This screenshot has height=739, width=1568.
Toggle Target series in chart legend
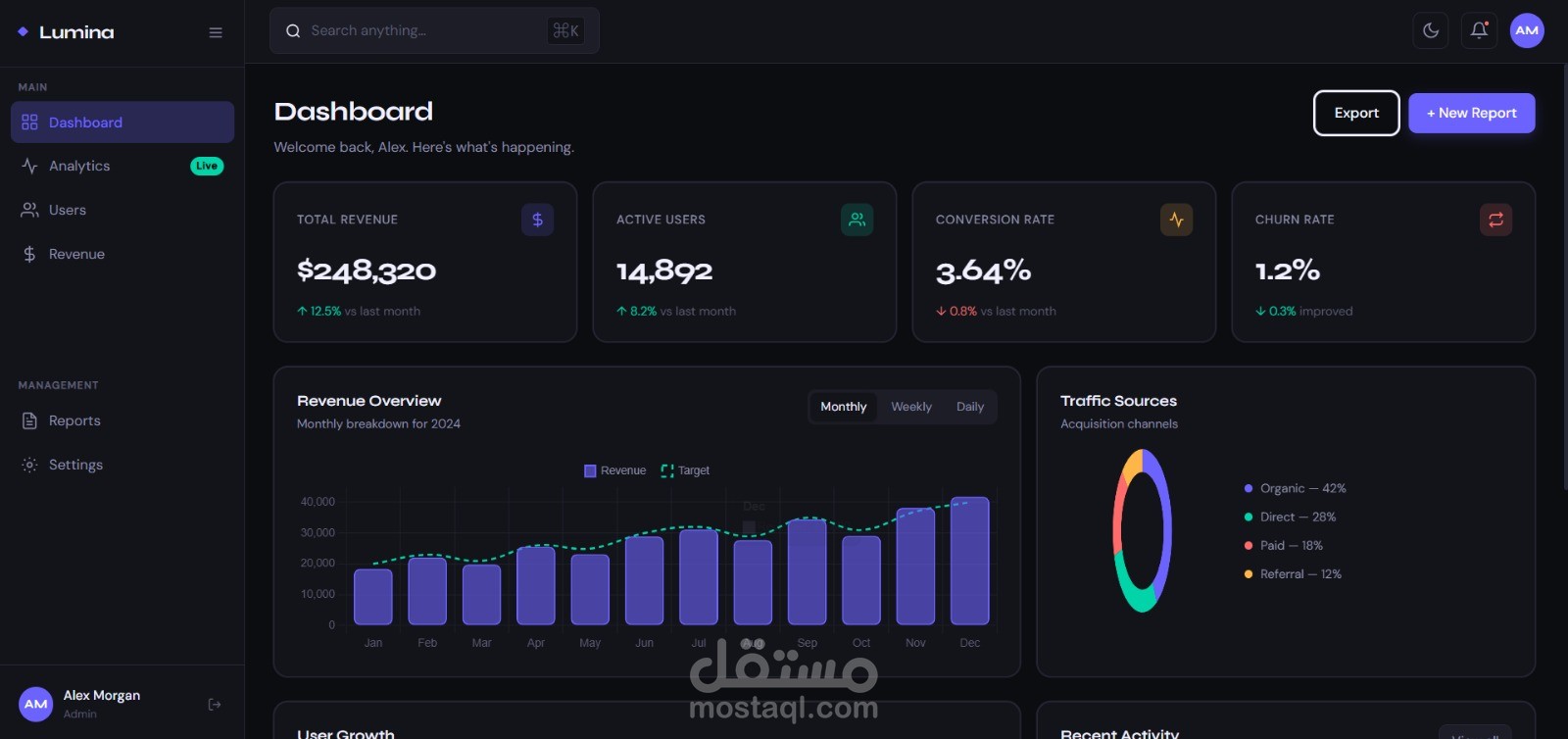[685, 470]
